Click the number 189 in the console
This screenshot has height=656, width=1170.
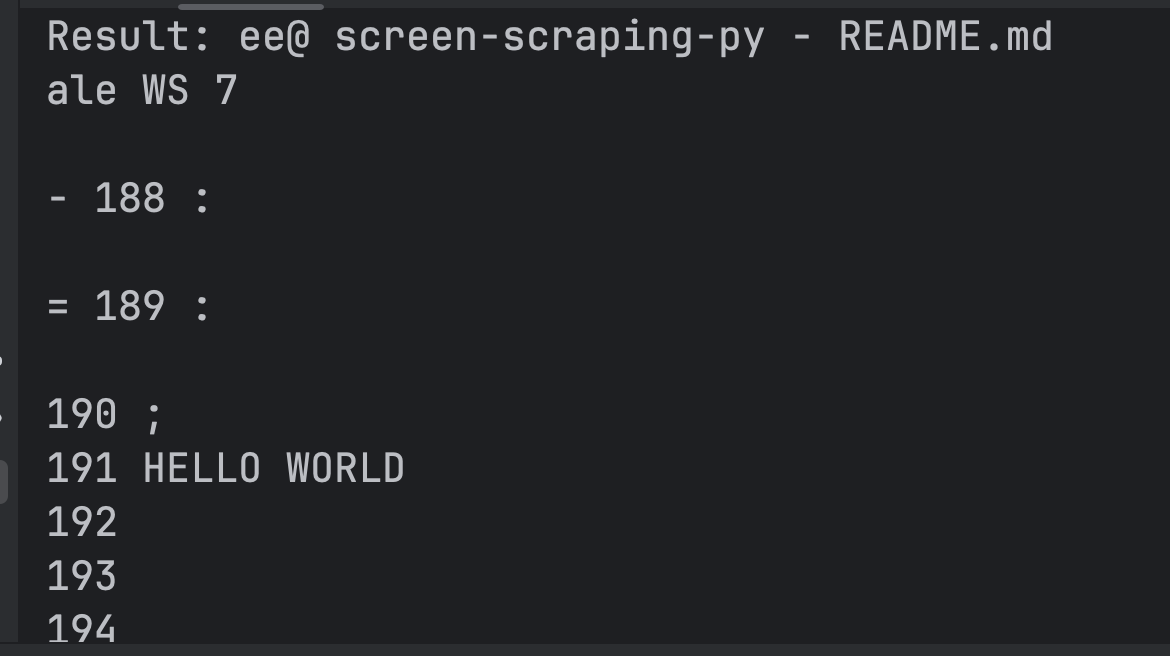point(130,306)
